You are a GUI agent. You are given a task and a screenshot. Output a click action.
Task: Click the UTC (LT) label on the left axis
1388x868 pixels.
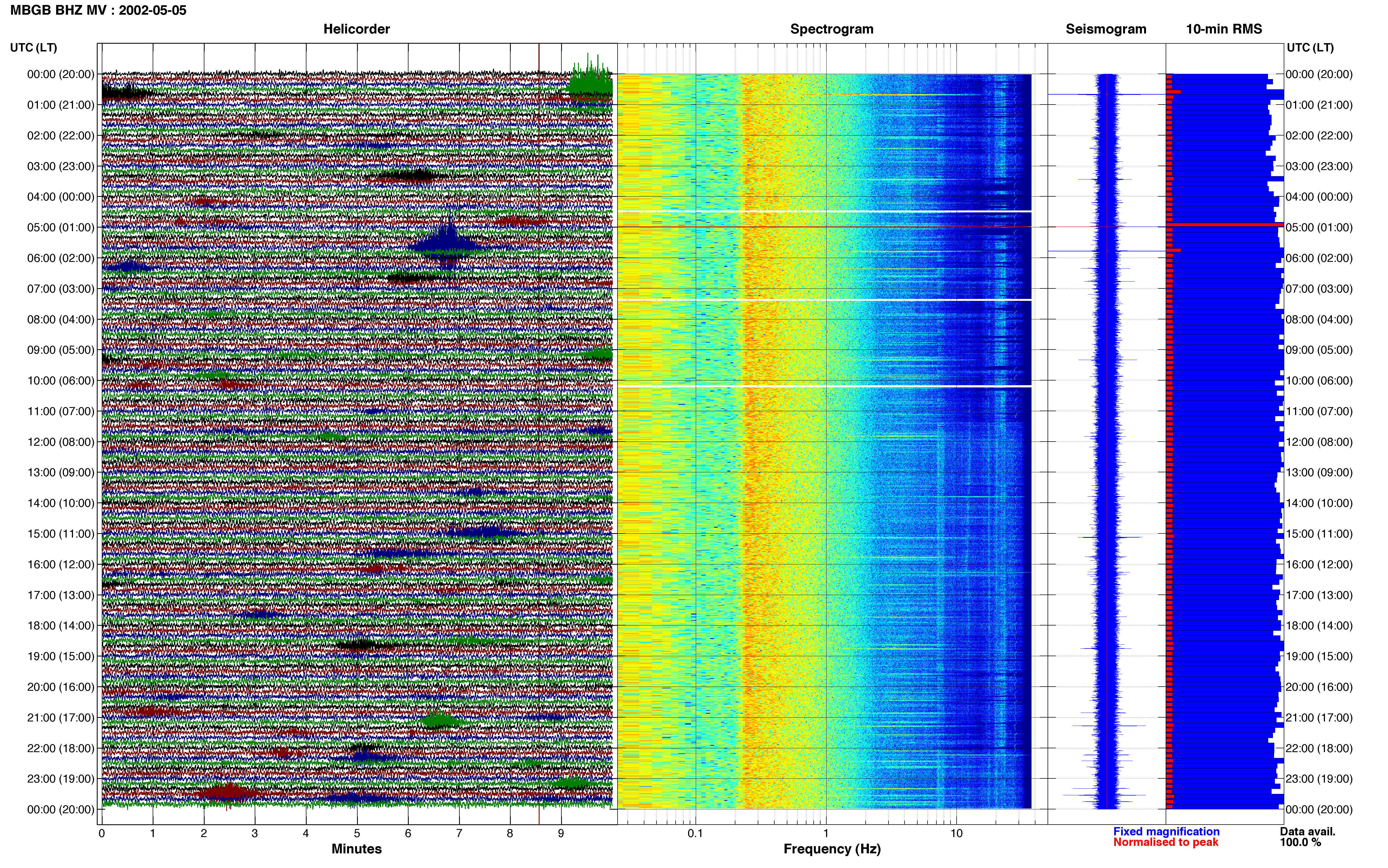[x=33, y=48]
